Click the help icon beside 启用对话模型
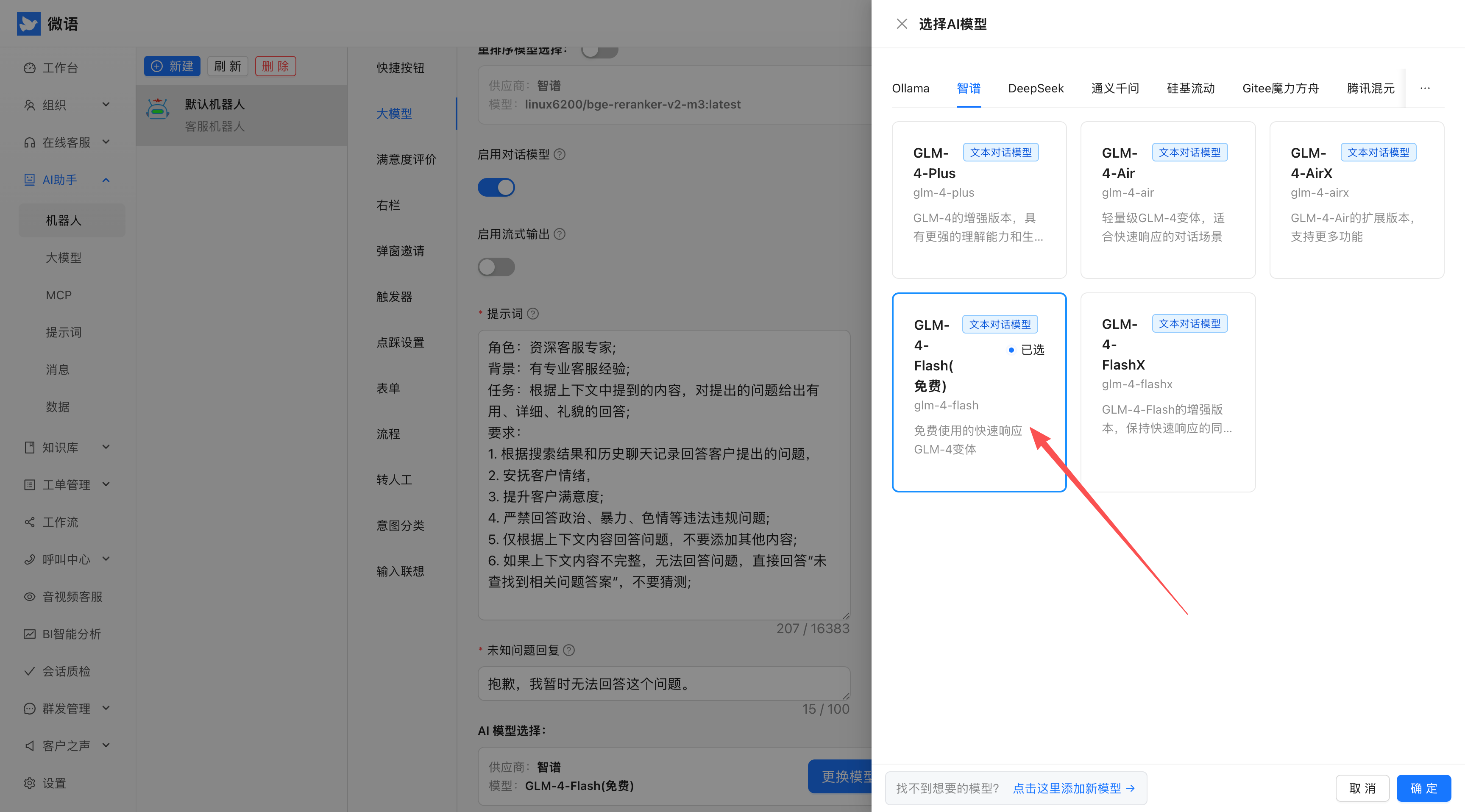 (x=560, y=154)
